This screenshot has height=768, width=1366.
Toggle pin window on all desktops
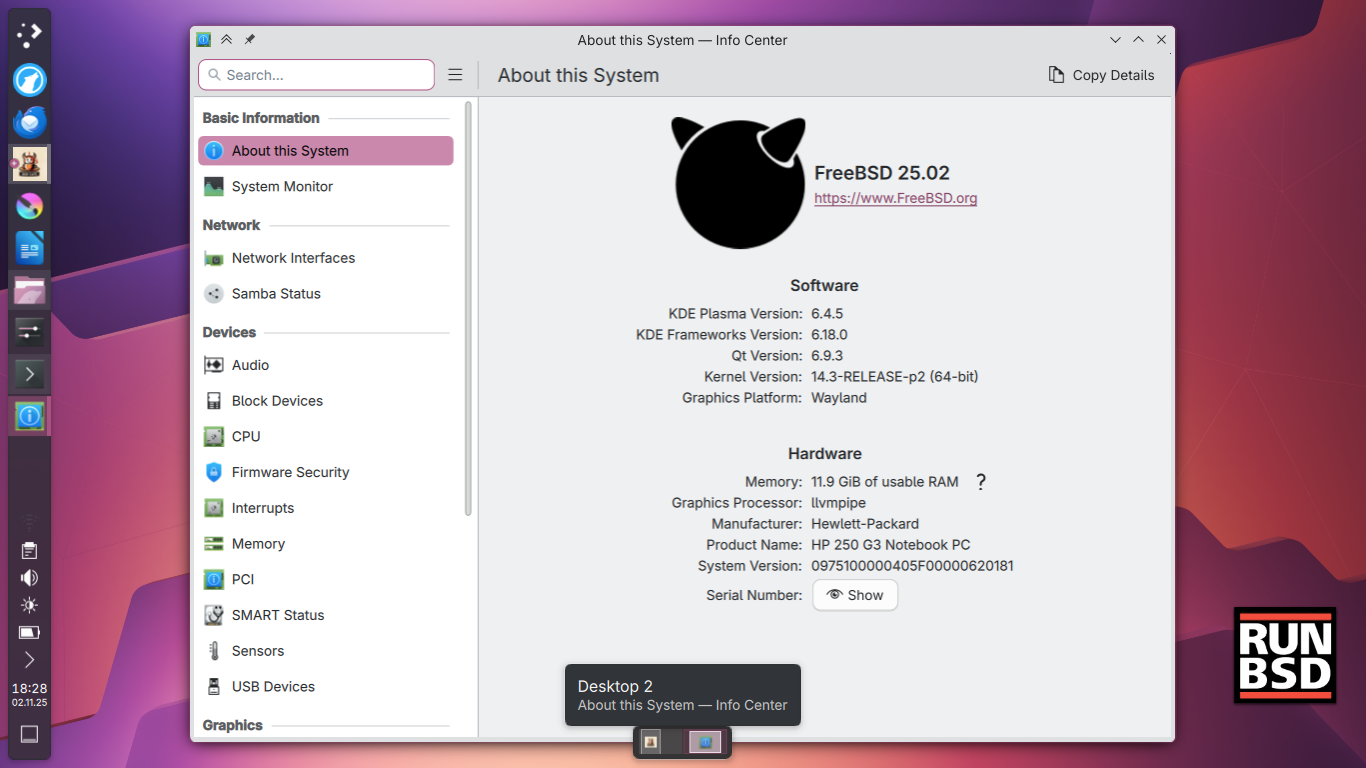[250, 40]
